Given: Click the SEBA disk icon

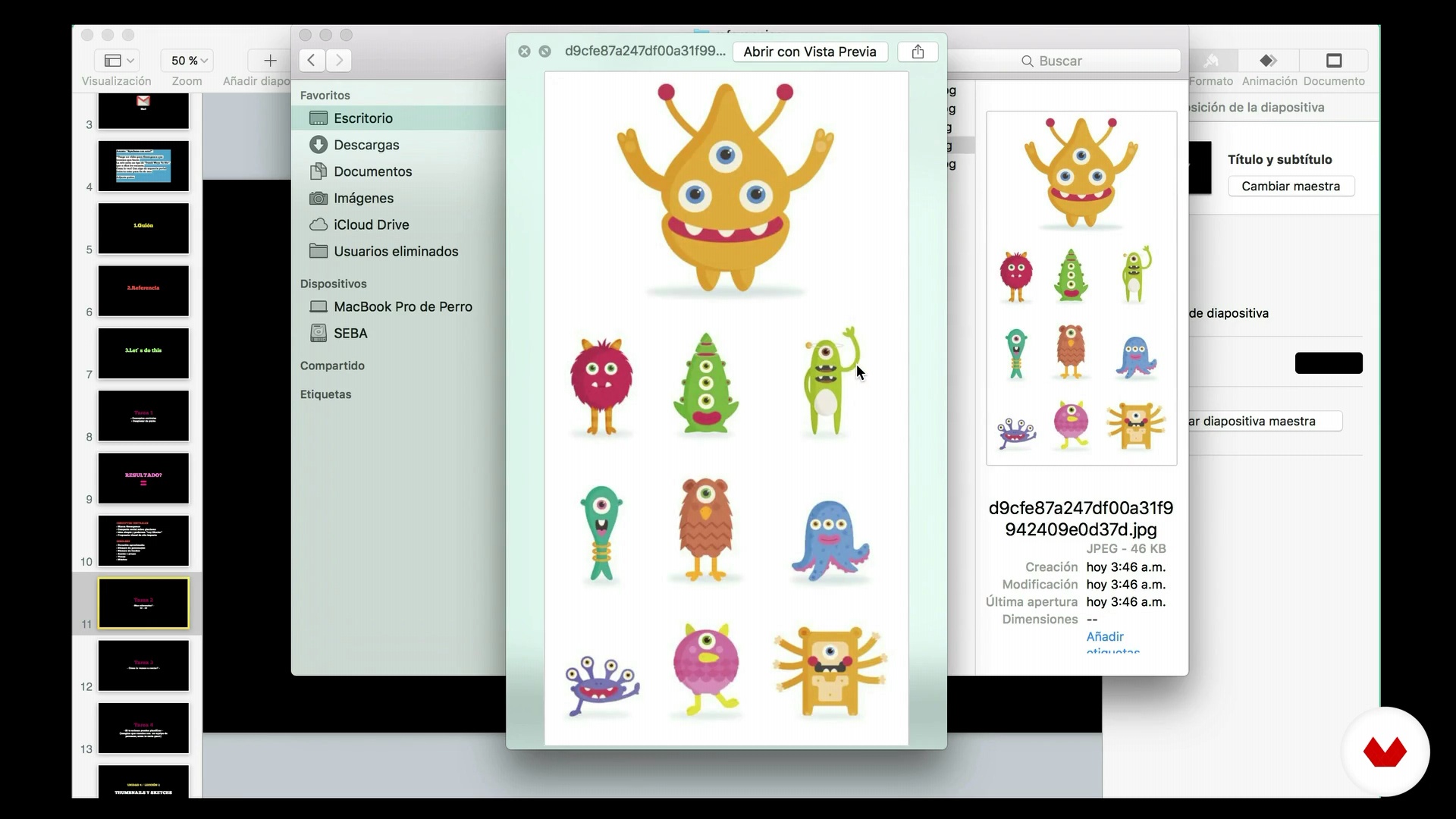Looking at the screenshot, I should [x=318, y=333].
